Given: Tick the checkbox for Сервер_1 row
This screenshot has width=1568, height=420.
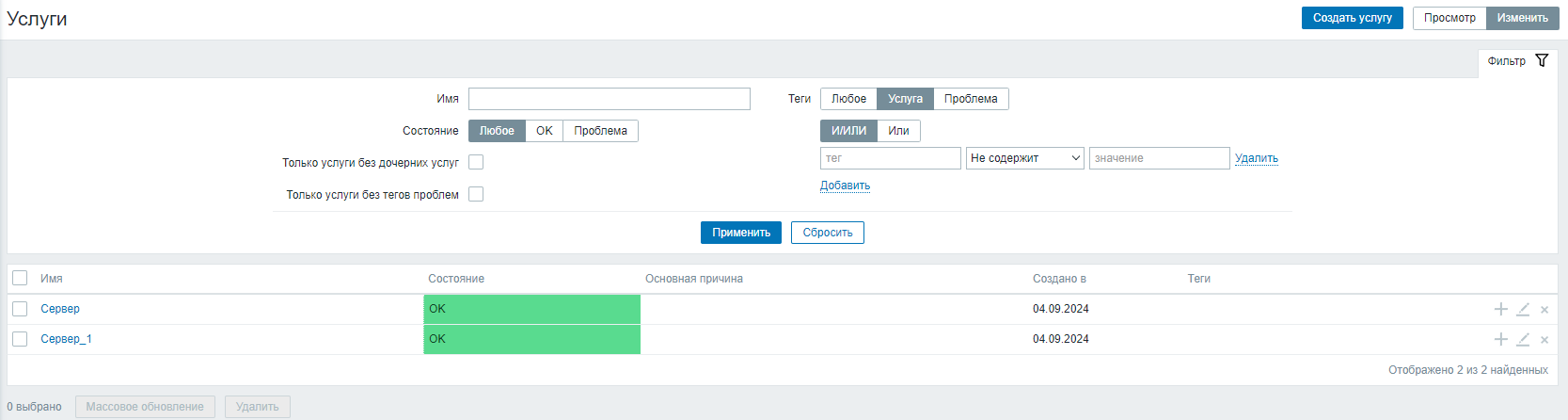Looking at the screenshot, I should (20, 339).
